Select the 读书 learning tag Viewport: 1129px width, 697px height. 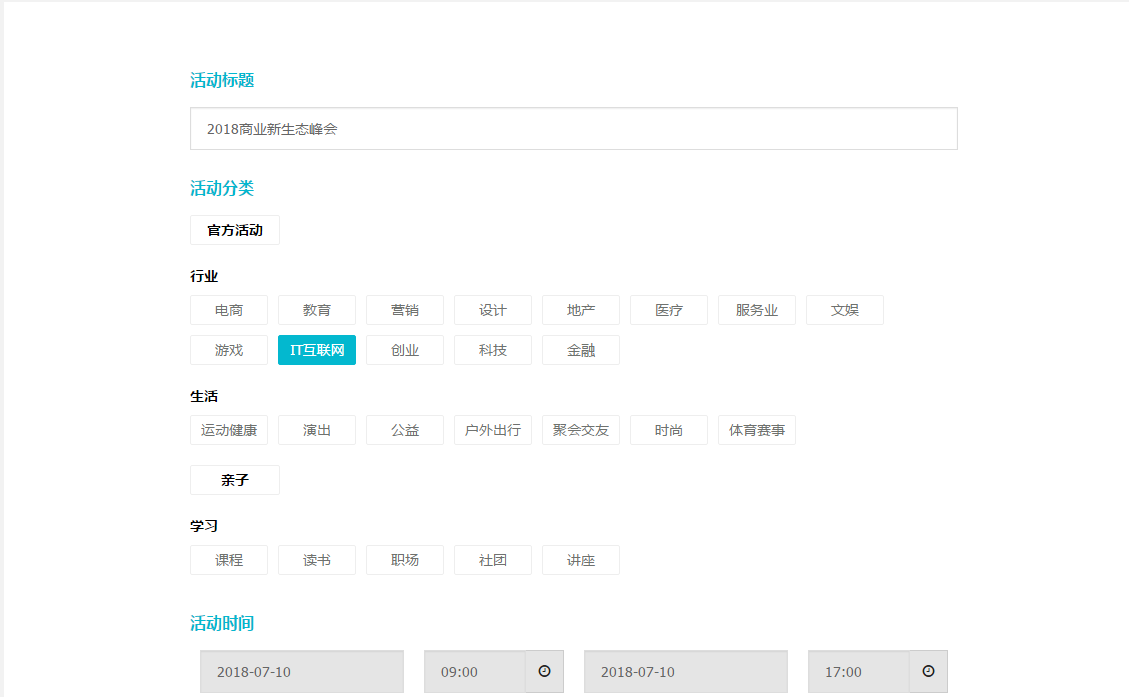point(317,560)
